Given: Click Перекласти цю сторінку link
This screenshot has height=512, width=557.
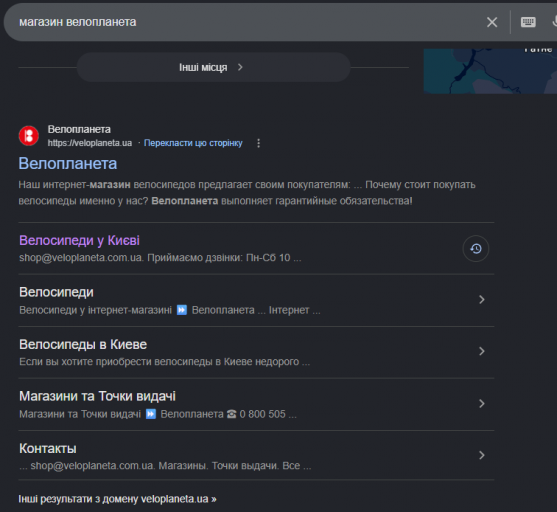Looking at the screenshot, I should [x=193, y=143].
